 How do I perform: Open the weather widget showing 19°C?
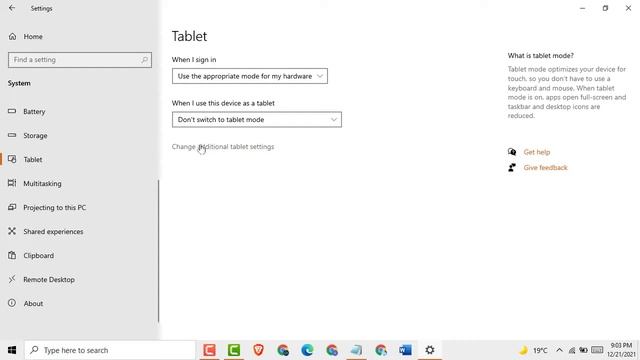point(533,350)
